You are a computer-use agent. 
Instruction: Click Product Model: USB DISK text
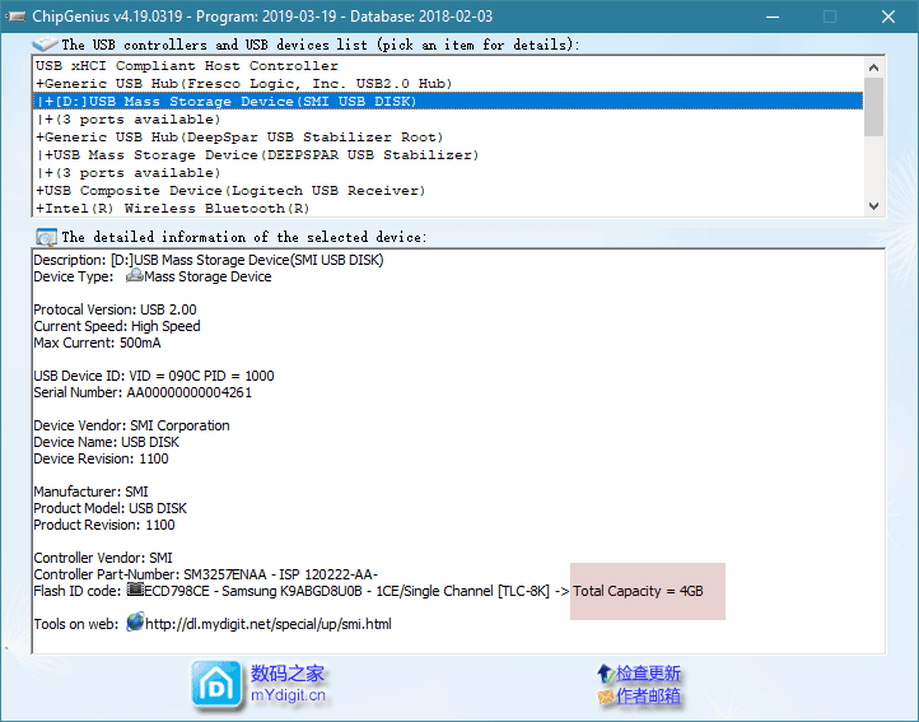(x=110, y=508)
